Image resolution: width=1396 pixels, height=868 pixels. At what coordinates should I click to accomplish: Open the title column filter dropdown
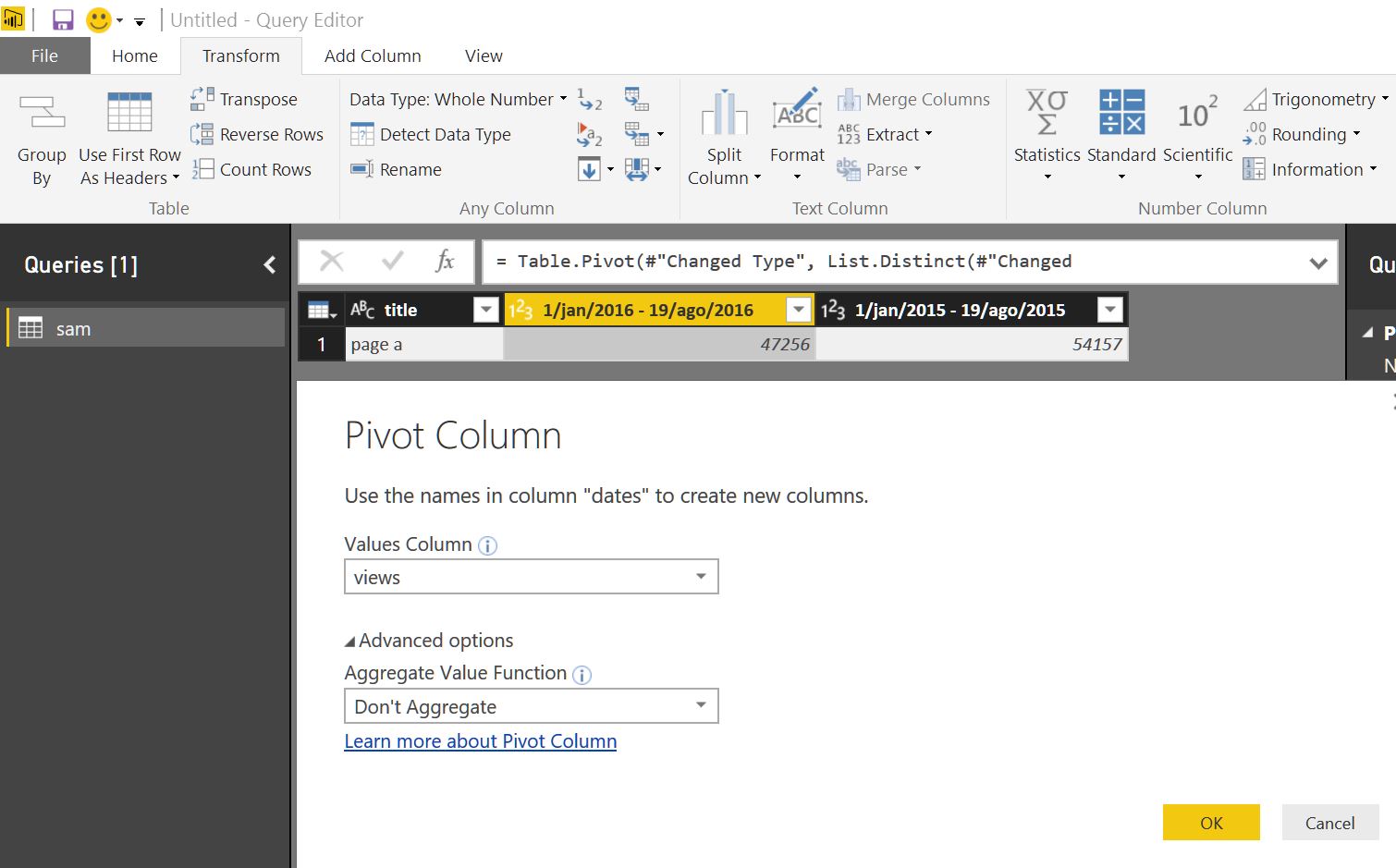click(x=486, y=310)
